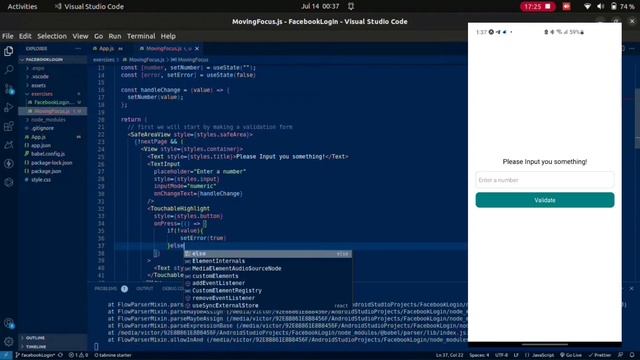Open the Help menu
The image size is (640, 360).
pyautogui.click(x=168, y=36)
